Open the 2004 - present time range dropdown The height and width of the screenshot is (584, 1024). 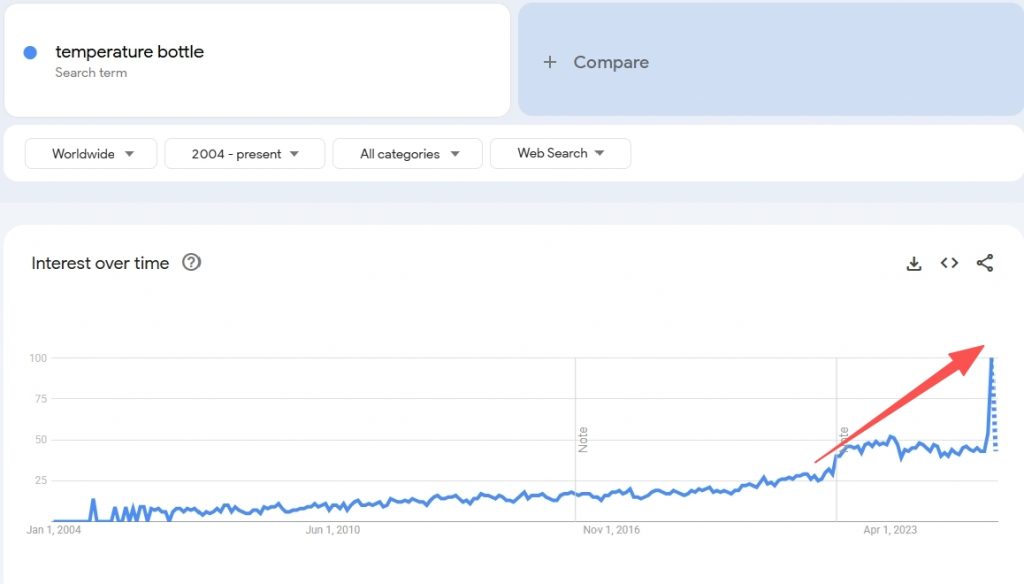[x=245, y=154]
